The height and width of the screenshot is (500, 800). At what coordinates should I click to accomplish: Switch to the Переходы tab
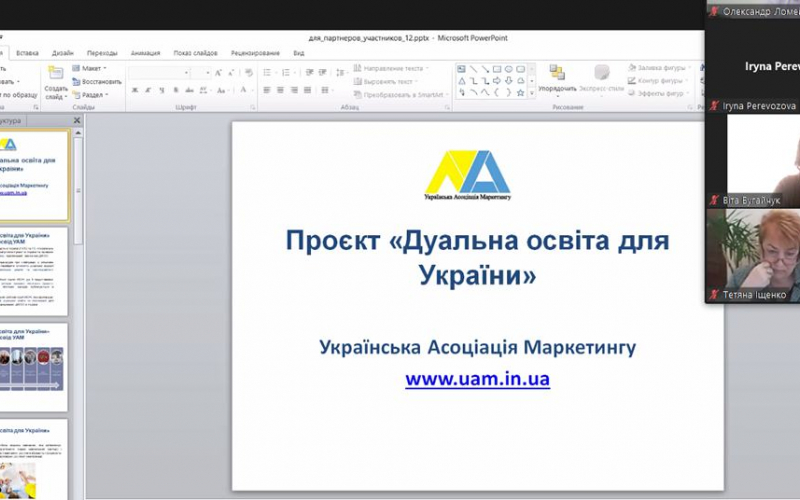102,53
